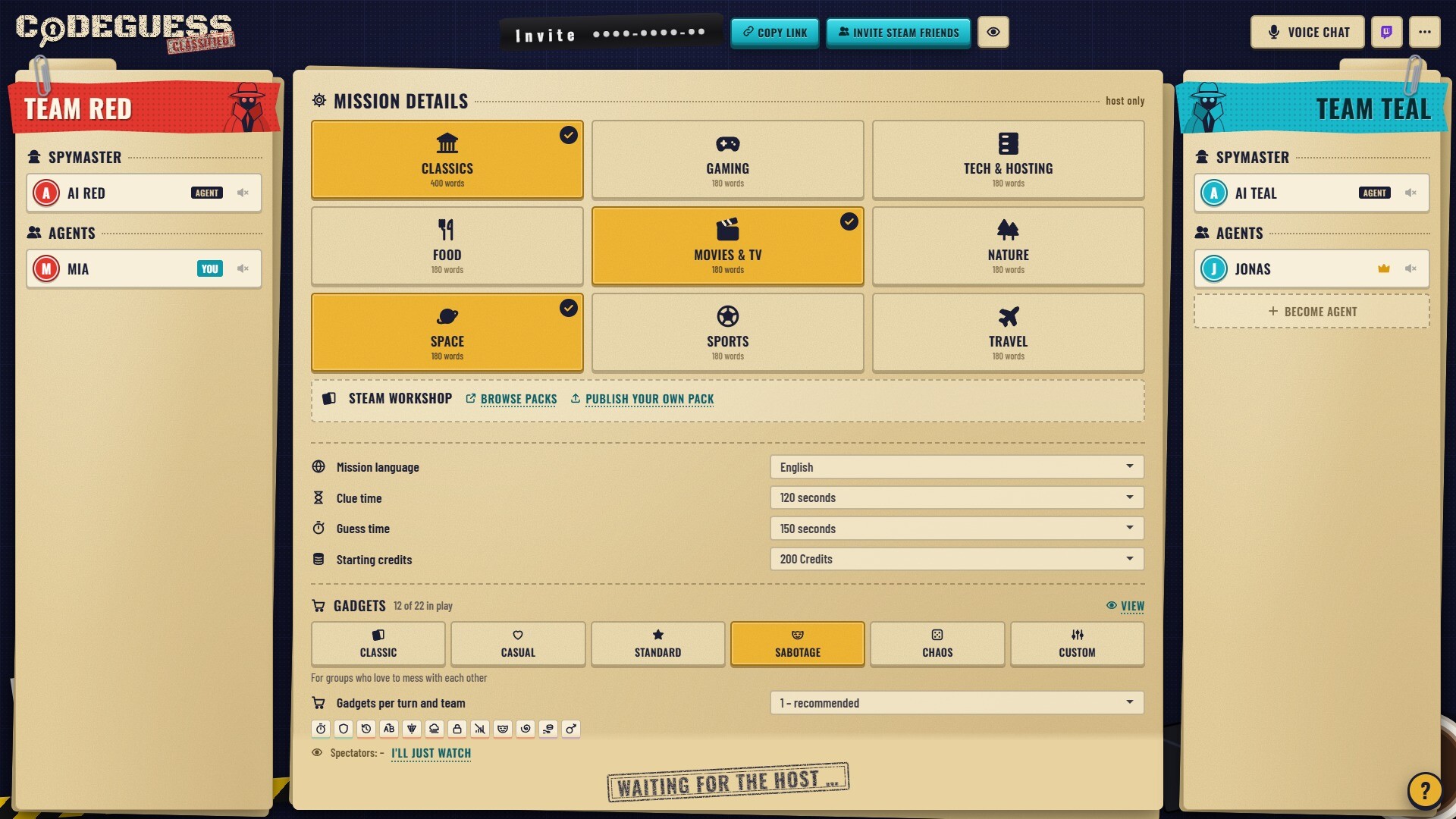Click the rewind-clock gadget icon

coord(366,729)
